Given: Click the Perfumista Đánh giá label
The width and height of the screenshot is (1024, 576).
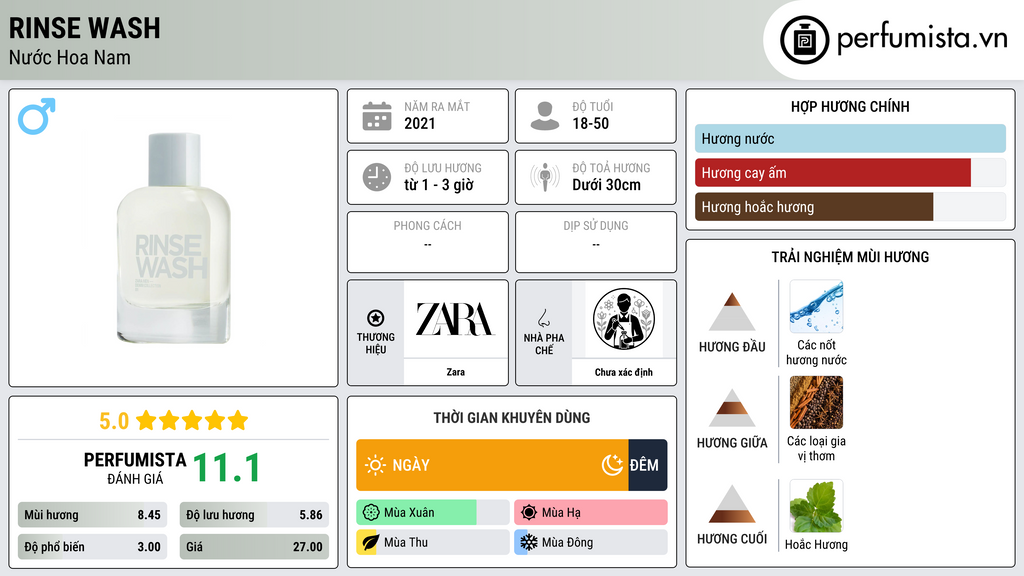Looking at the screenshot, I should (x=135, y=468).
